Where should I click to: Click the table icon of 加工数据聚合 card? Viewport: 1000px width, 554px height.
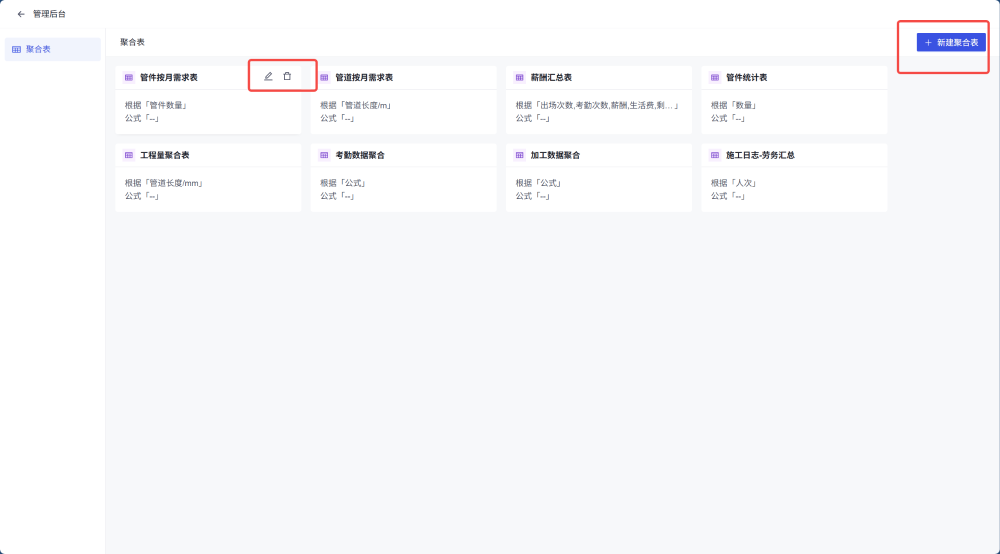(520, 156)
